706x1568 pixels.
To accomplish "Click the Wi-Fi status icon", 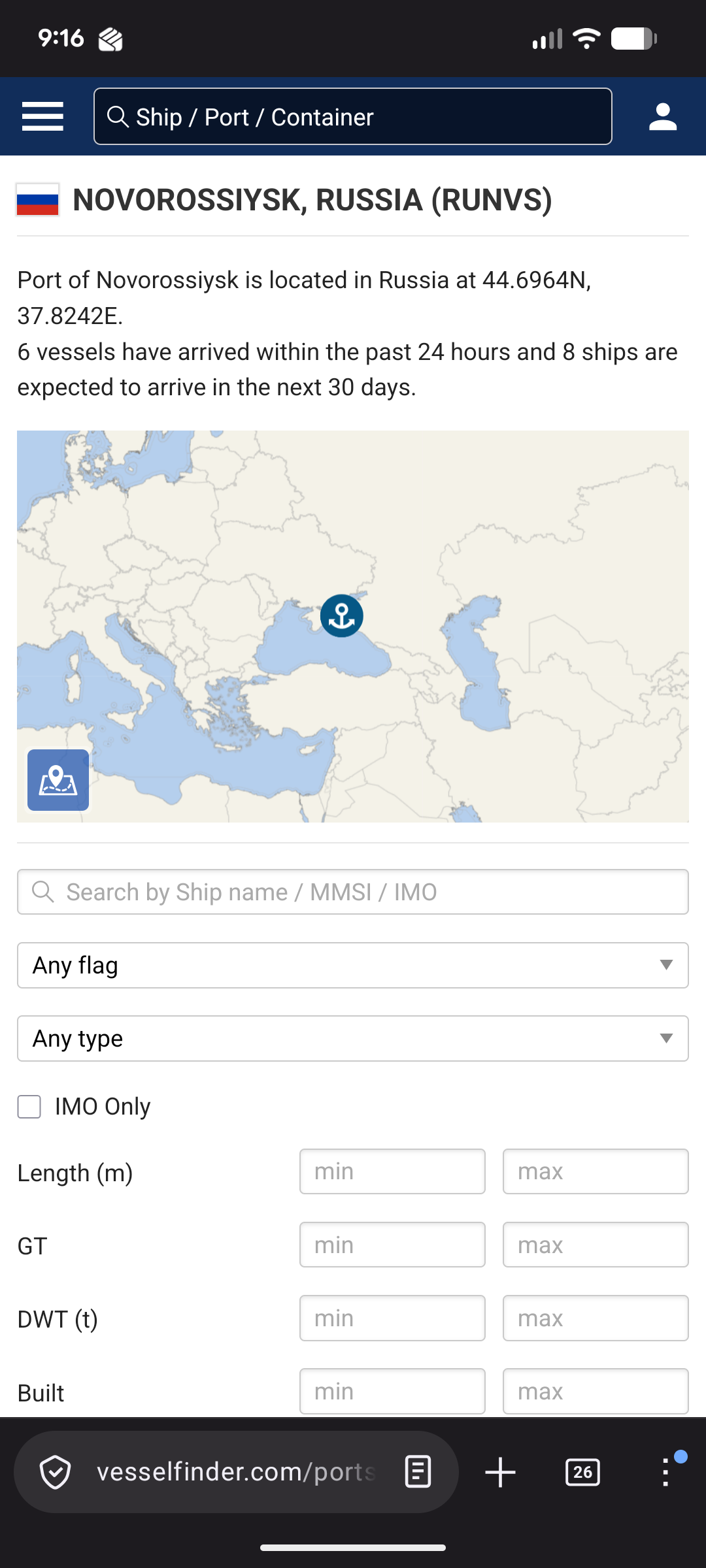I will coord(586,39).
